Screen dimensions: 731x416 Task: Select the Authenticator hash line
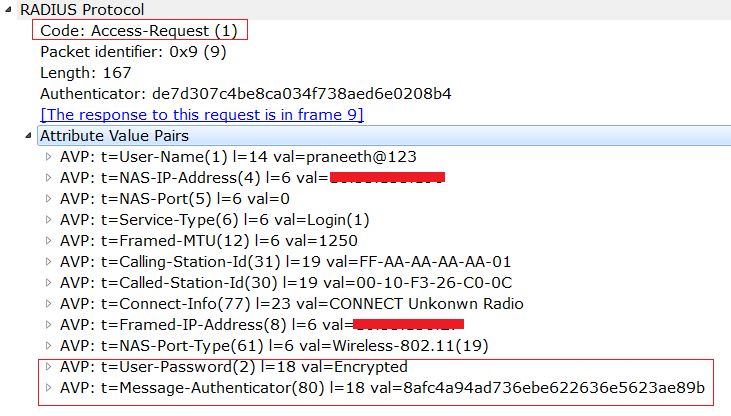[245, 93]
